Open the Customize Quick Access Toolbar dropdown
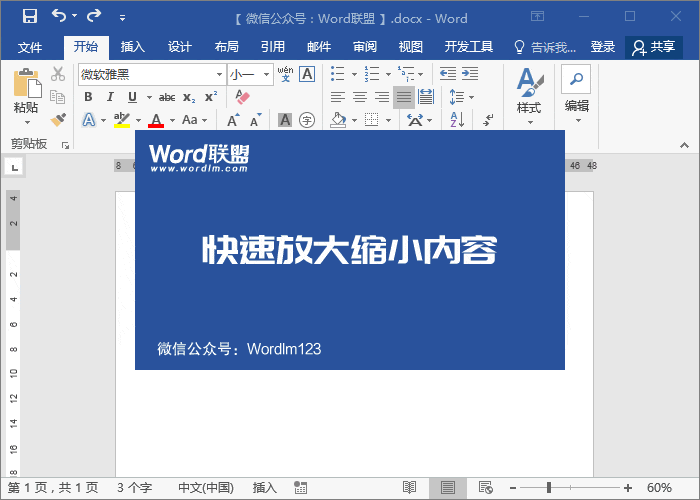 click(x=122, y=18)
